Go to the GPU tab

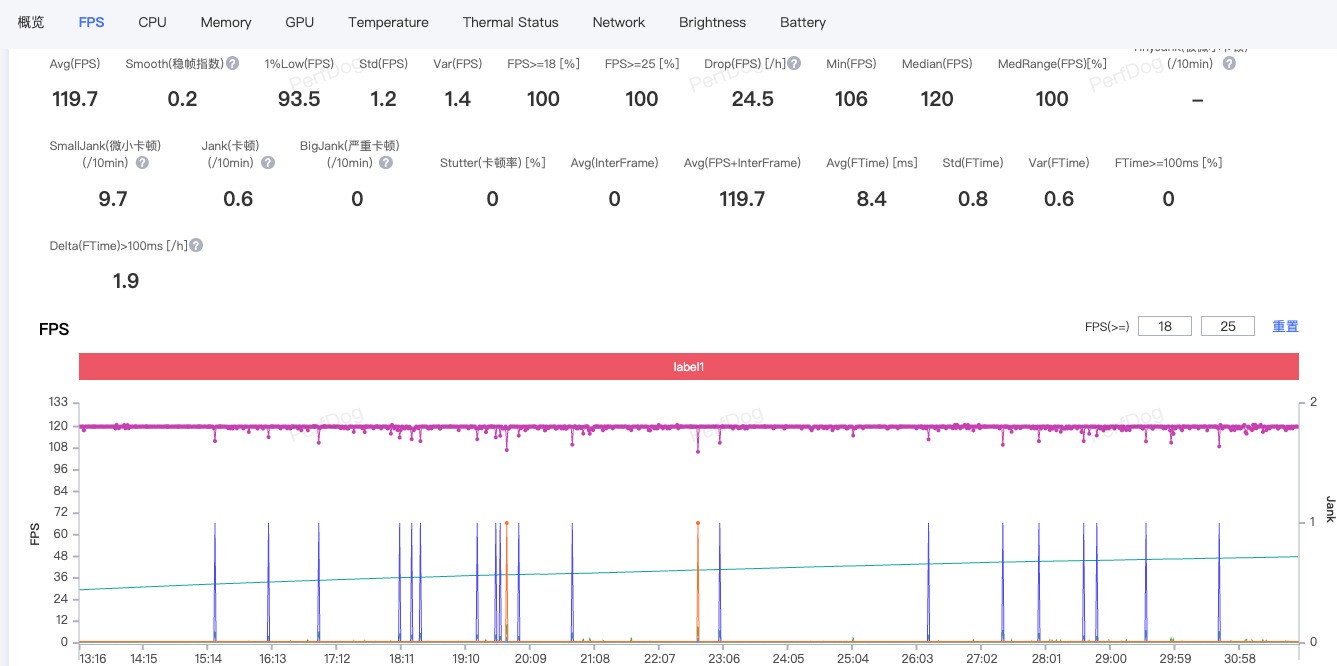pyautogui.click(x=299, y=22)
